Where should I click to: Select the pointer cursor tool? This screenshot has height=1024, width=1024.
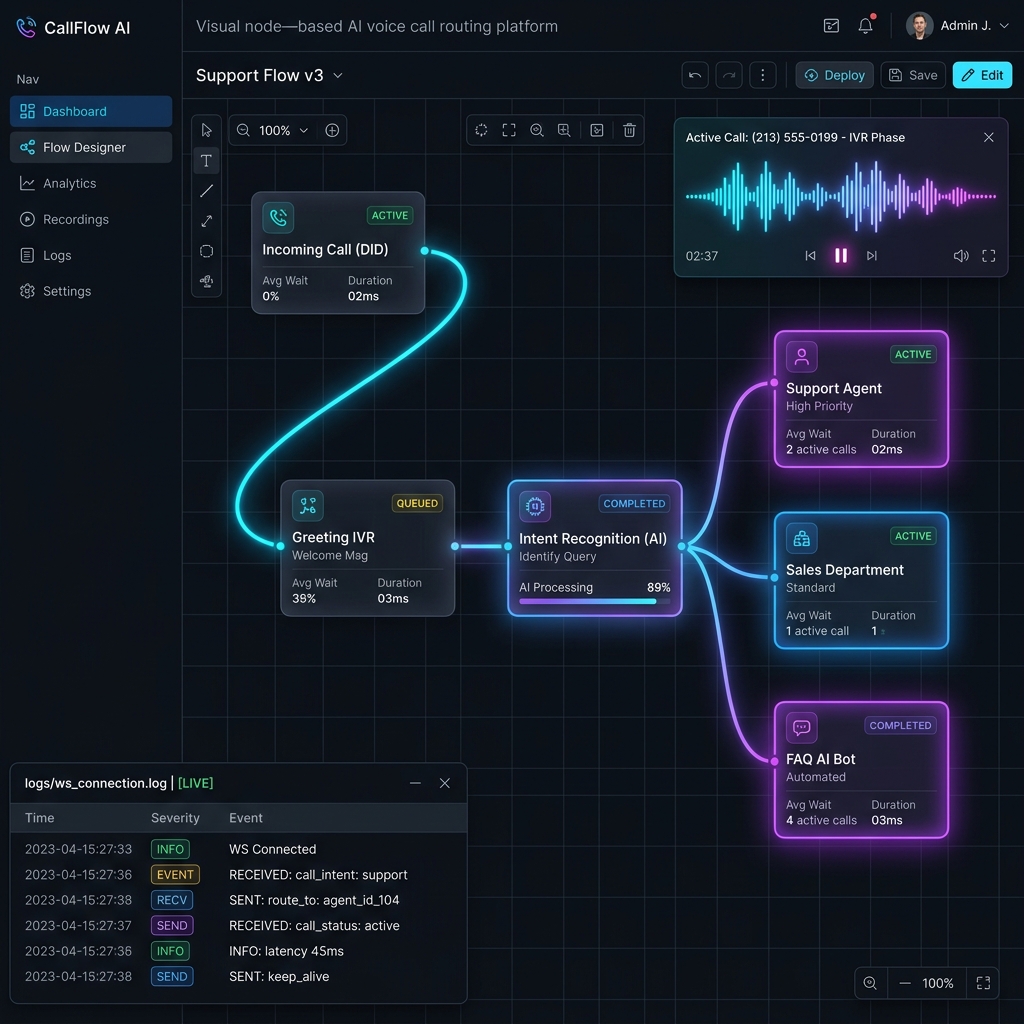[x=206, y=130]
